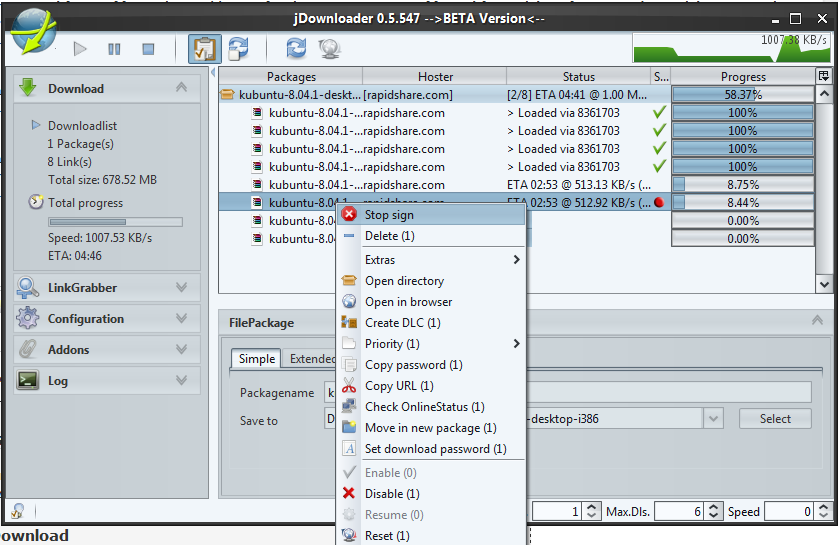
Task: Click the Start downloads play button
Action: pos(81,48)
